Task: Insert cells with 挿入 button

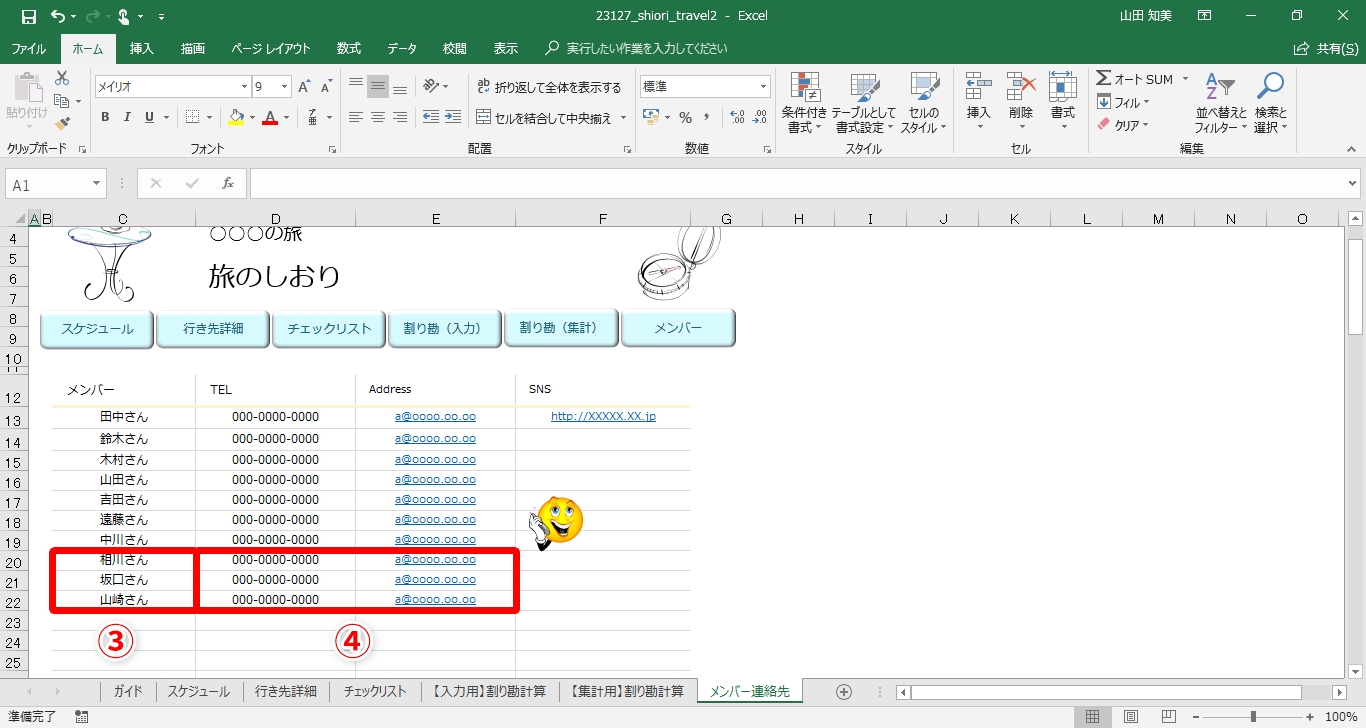Action: (x=978, y=102)
